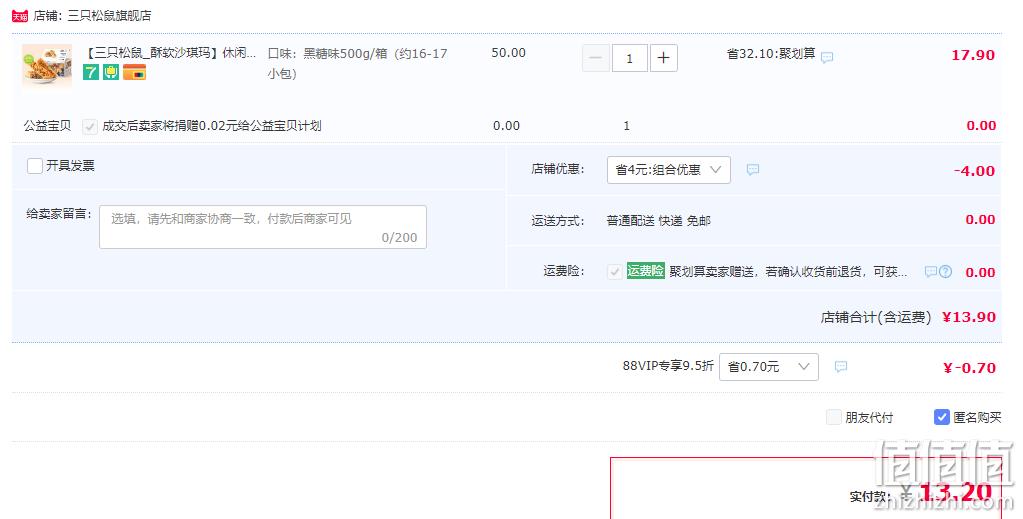Click the ¥-0.70 VIP discount amount
The image size is (1023, 519).
point(970,368)
